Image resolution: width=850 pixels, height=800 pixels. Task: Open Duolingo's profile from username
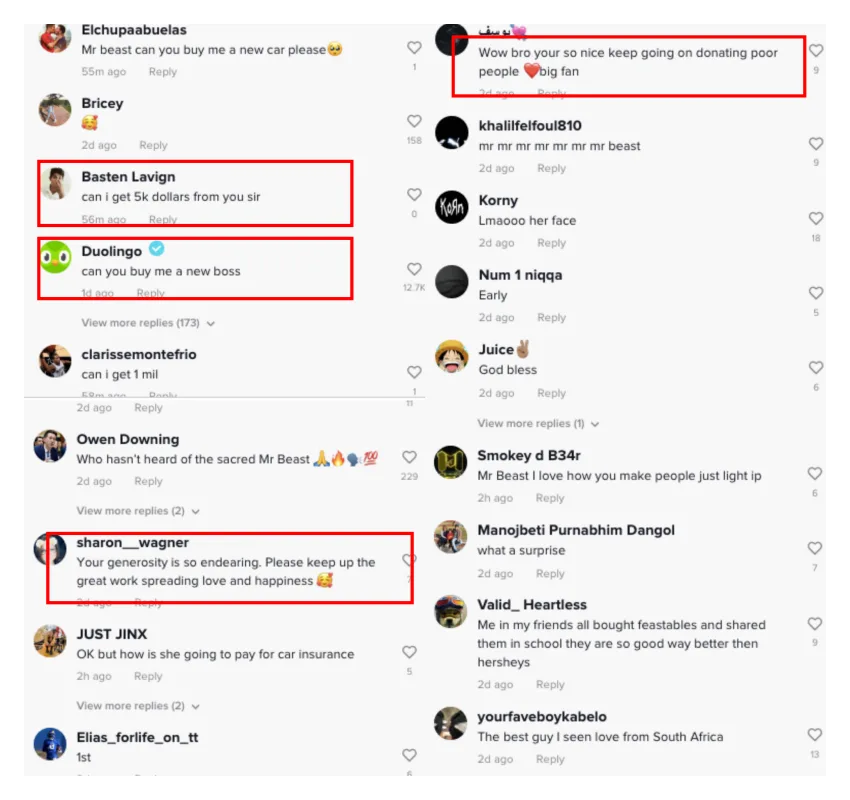point(112,251)
